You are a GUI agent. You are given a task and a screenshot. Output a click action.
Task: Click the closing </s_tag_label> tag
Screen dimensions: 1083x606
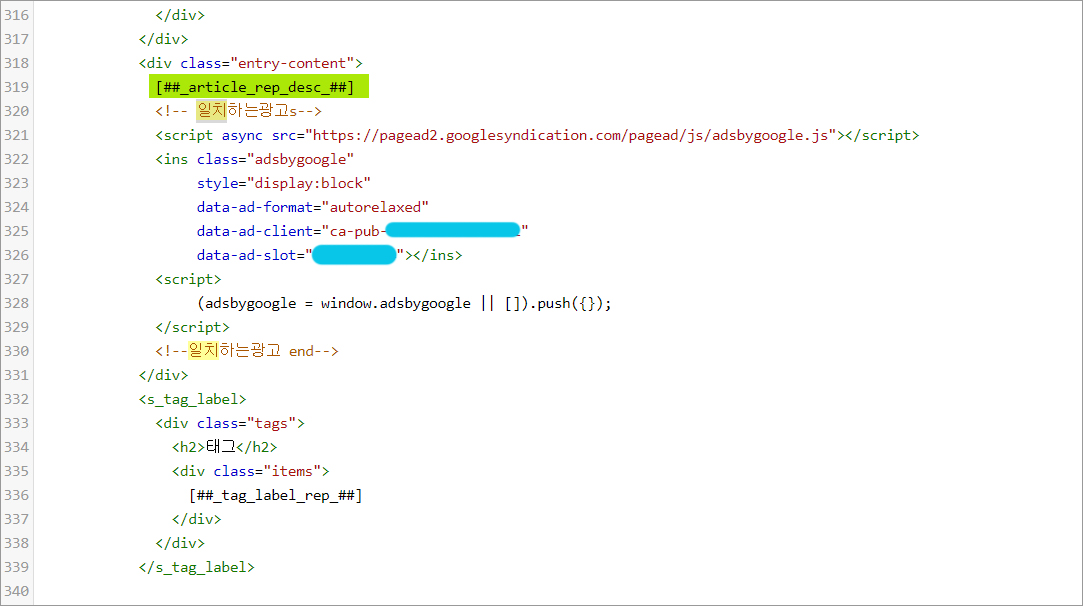coord(197,567)
